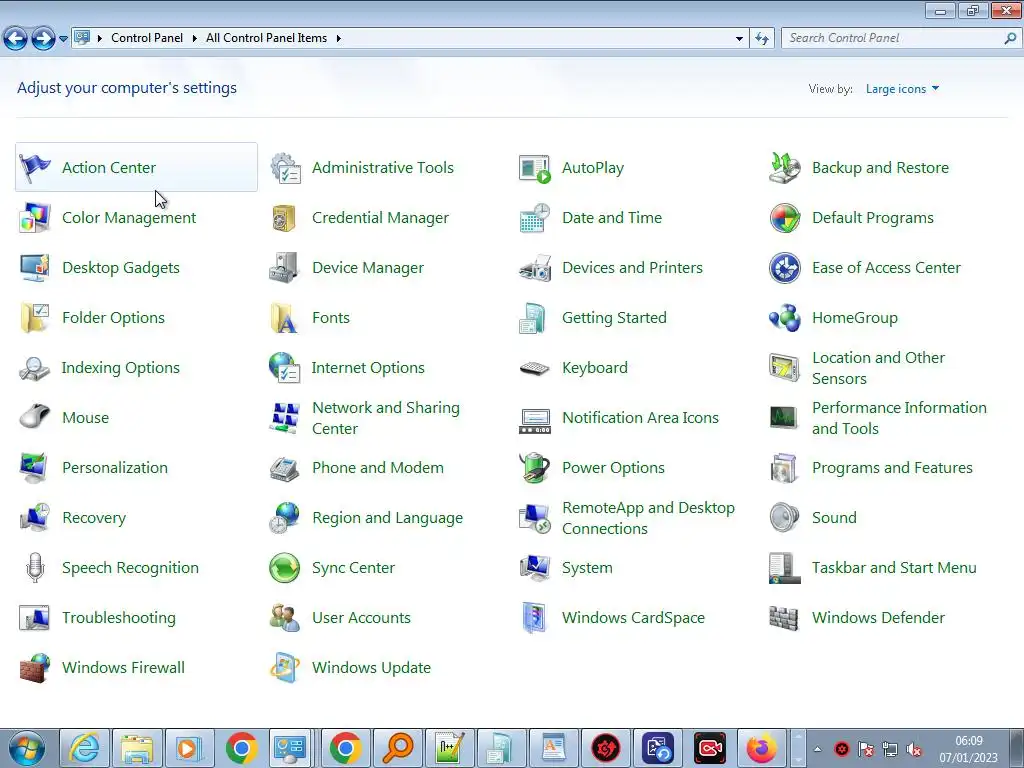Image resolution: width=1024 pixels, height=768 pixels.
Task: Select Control Panel in the breadcrumb
Action: click(x=147, y=38)
